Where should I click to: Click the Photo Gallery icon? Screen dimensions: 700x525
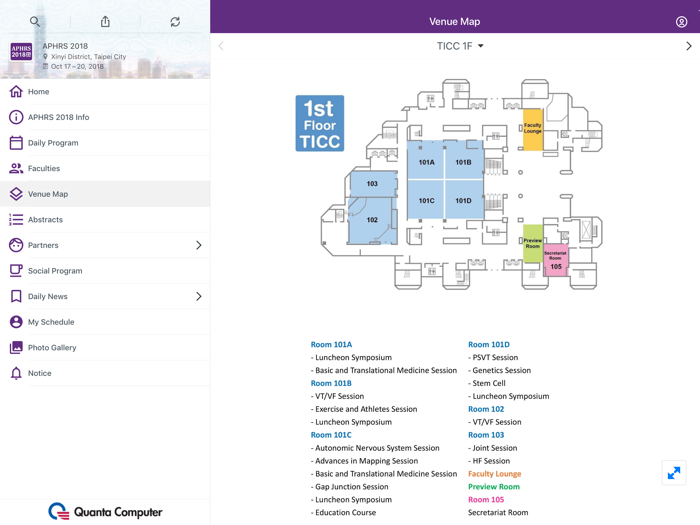(16, 348)
